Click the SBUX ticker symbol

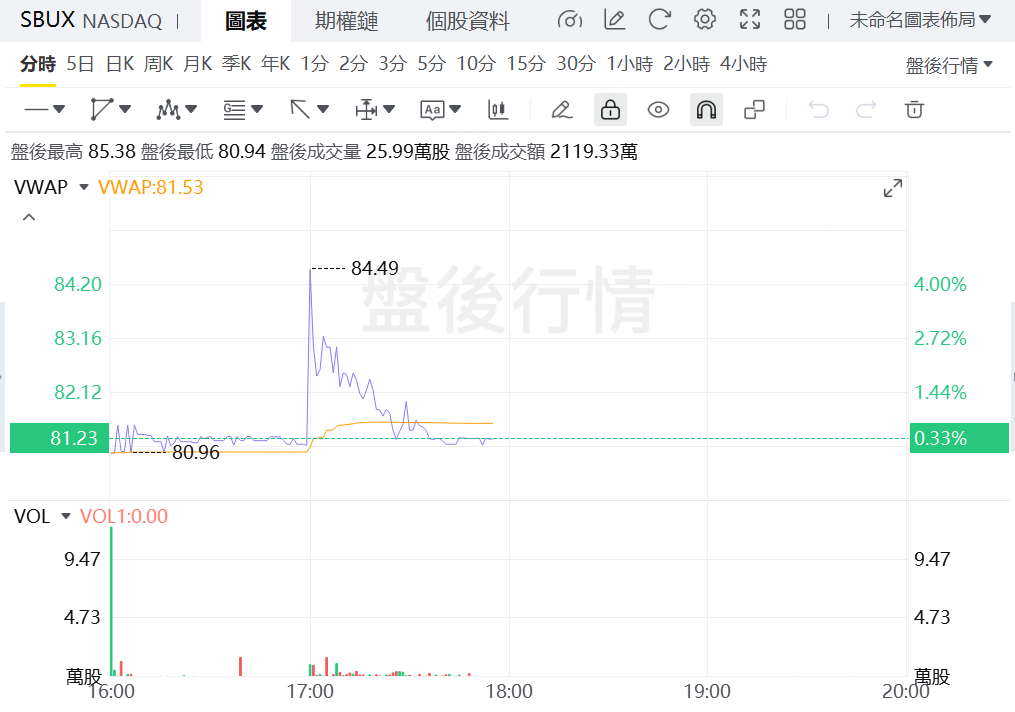[47, 19]
